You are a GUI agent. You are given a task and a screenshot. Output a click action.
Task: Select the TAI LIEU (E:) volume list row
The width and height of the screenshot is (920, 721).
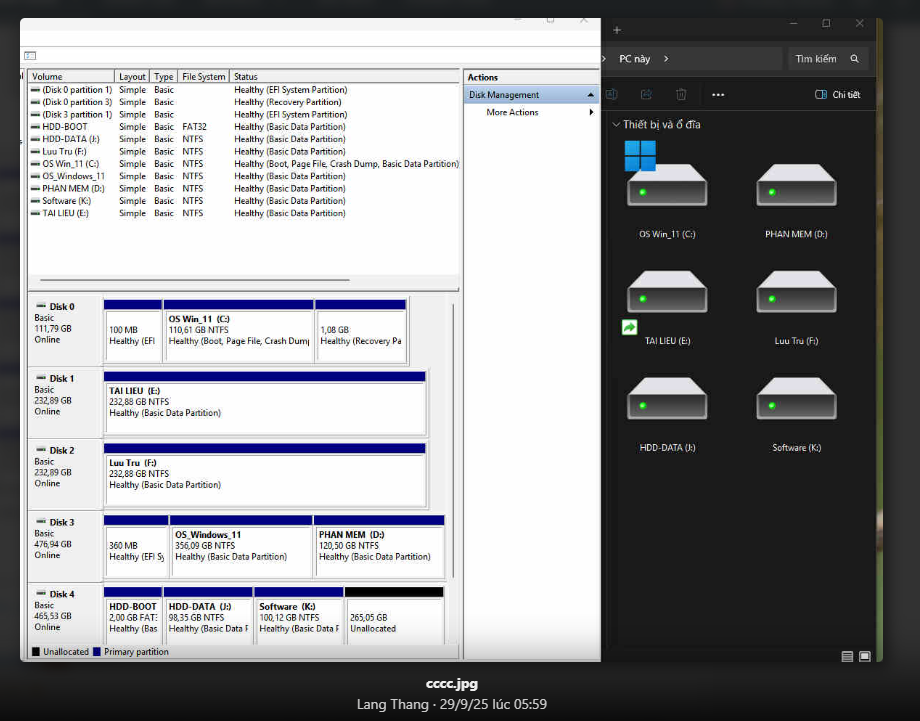(x=244, y=213)
